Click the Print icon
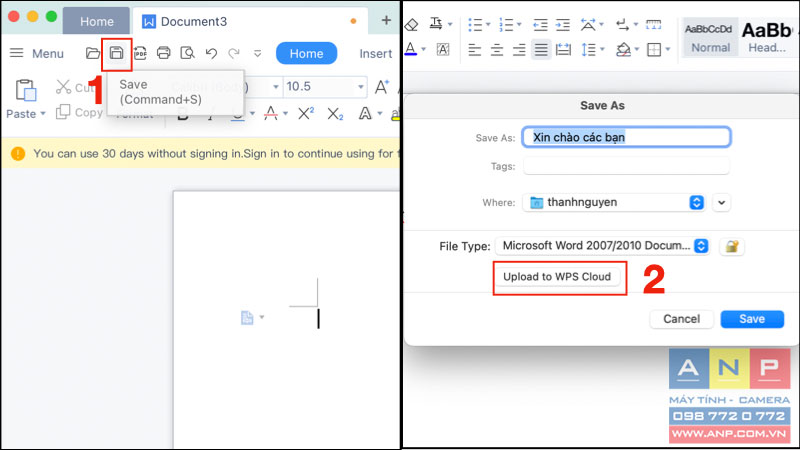The width and height of the screenshot is (800, 450). [x=163, y=53]
